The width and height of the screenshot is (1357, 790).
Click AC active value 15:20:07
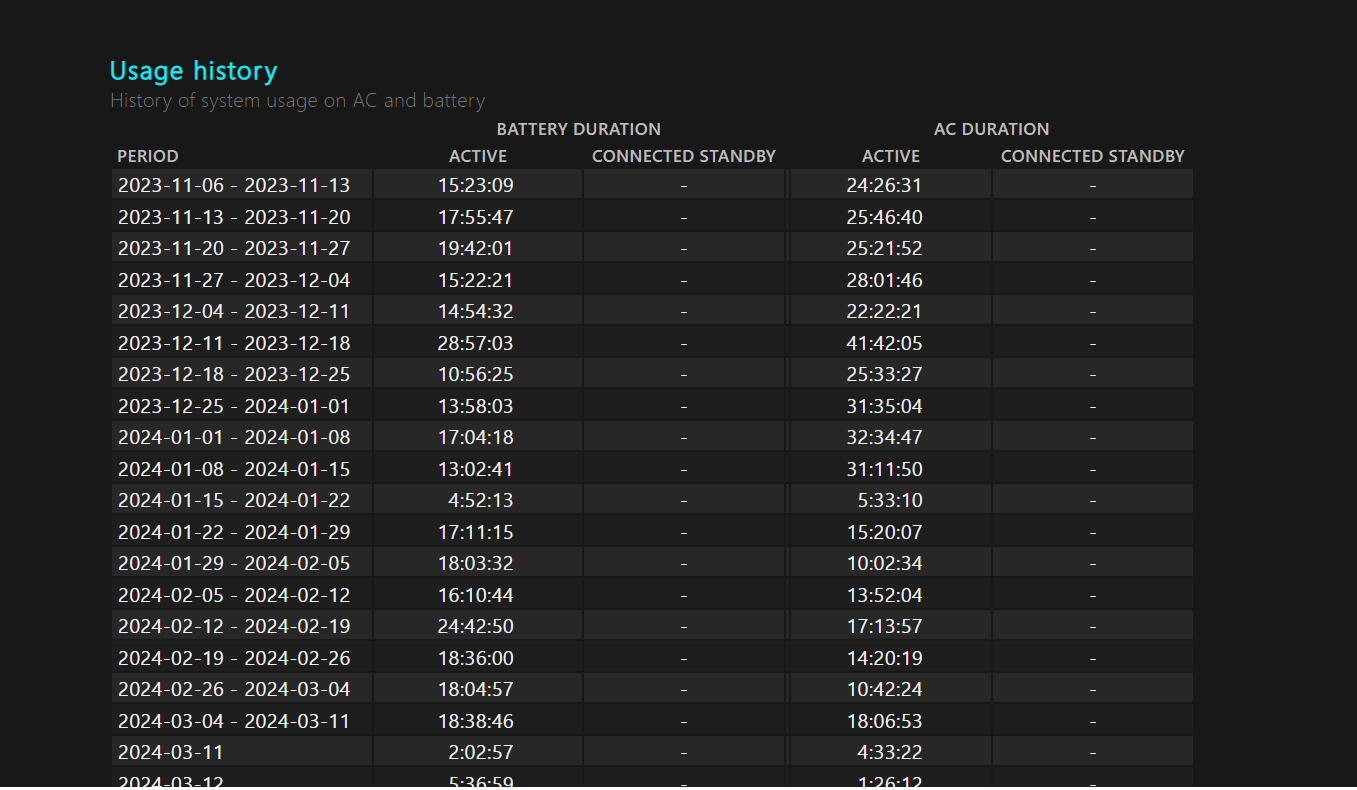[x=885, y=532]
